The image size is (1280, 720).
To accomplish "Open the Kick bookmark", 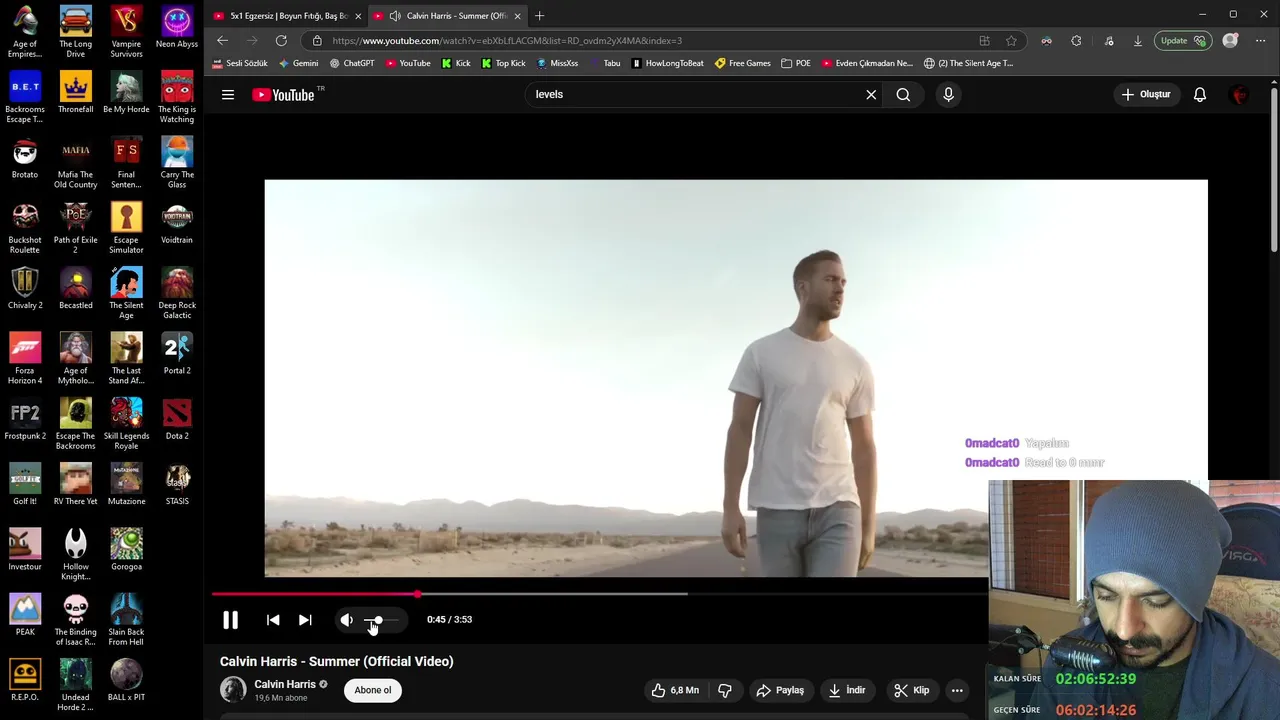I will tap(456, 63).
